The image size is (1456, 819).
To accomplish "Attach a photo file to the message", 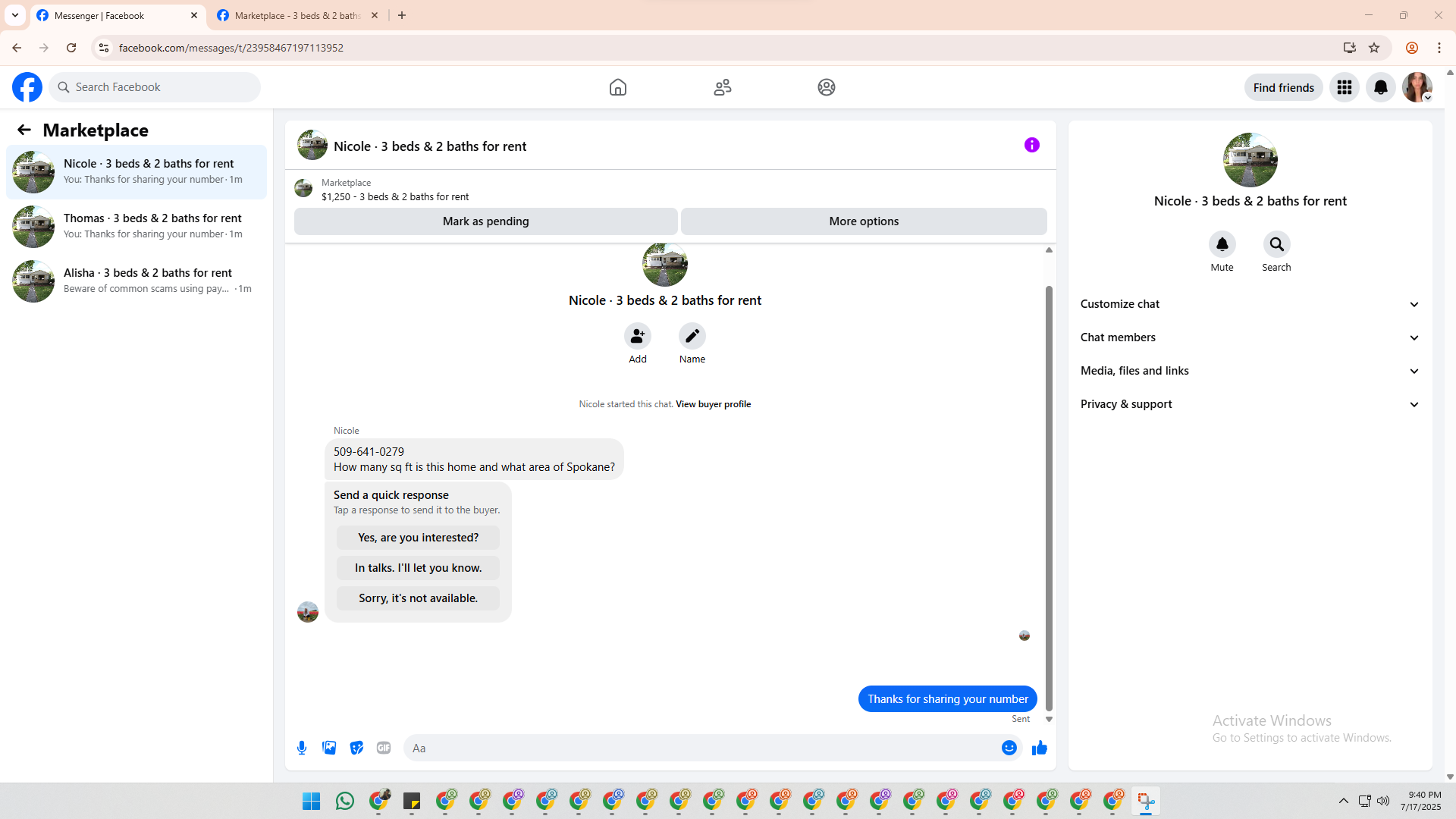I will (329, 748).
